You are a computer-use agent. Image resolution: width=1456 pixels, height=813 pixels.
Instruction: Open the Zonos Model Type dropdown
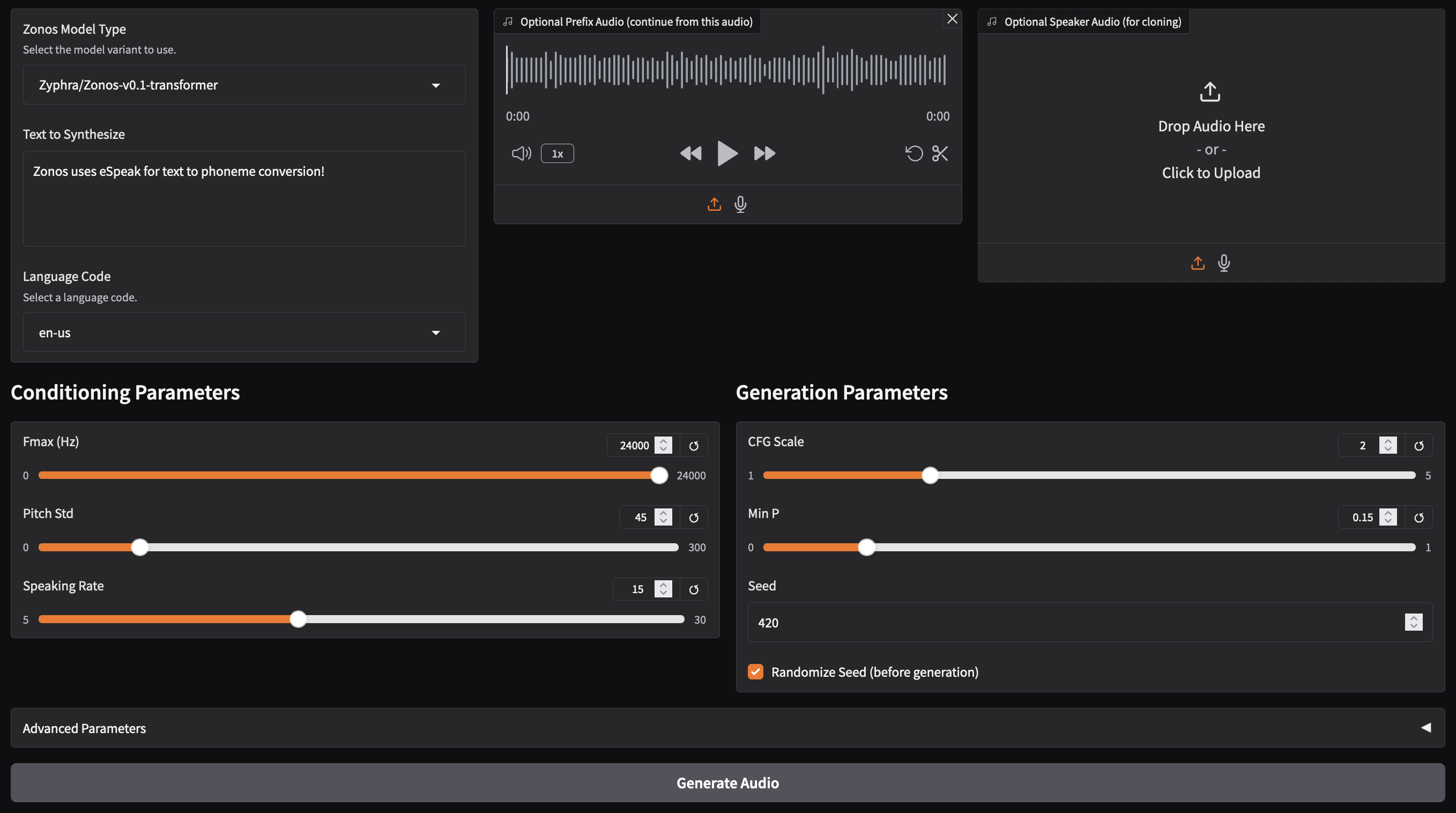tap(244, 85)
